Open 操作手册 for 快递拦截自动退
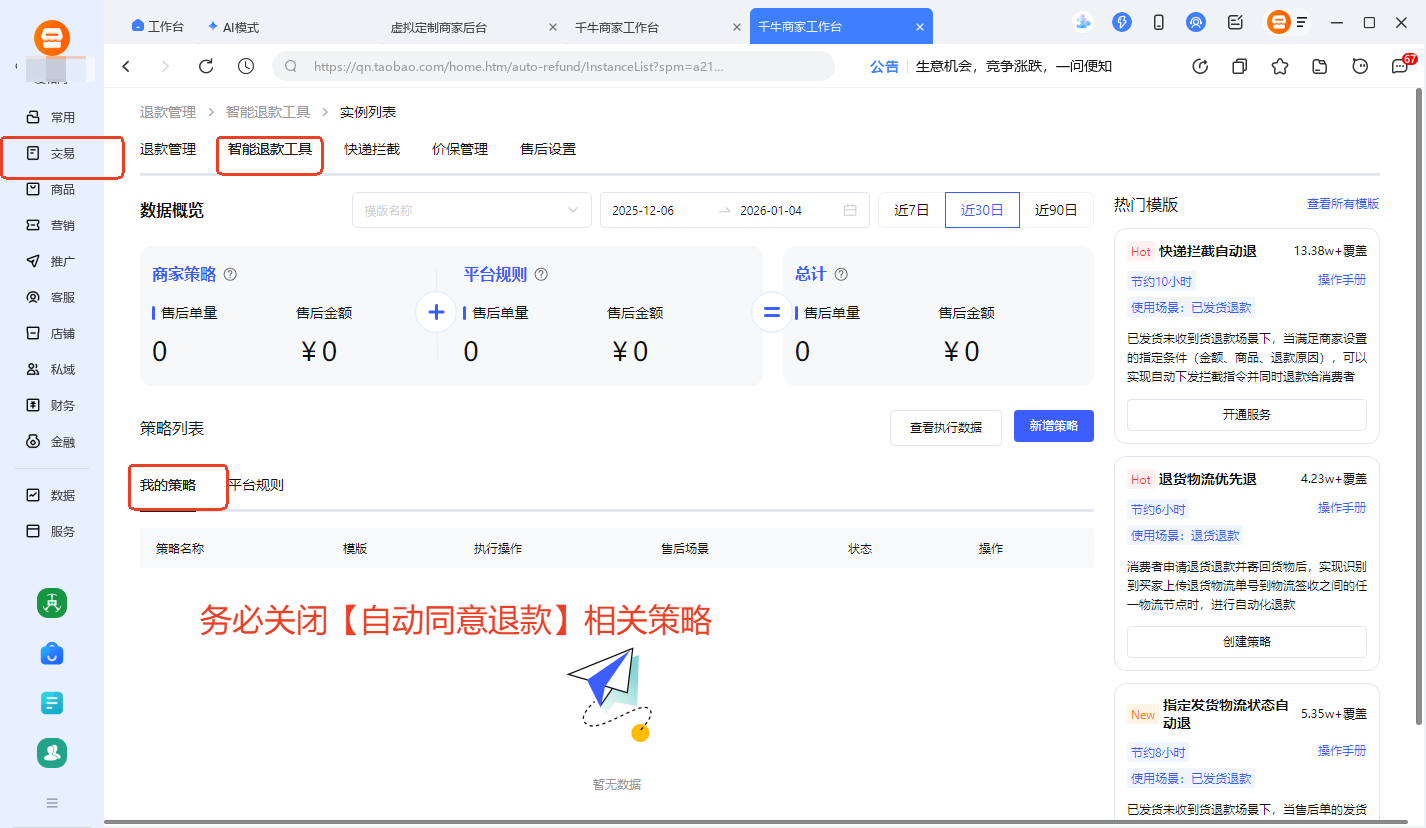The width and height of the screenshot is (1426, 828). [x=1342, y=280]
